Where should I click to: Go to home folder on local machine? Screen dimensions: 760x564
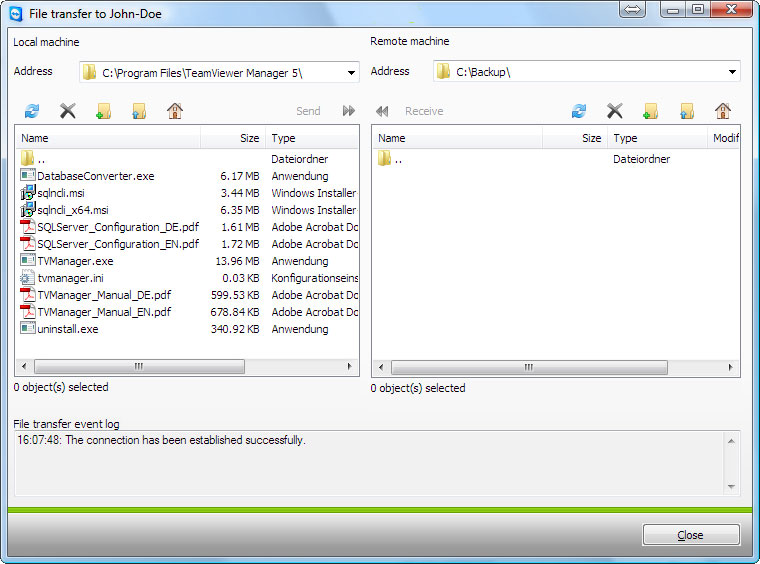click(x=175, y=111)
